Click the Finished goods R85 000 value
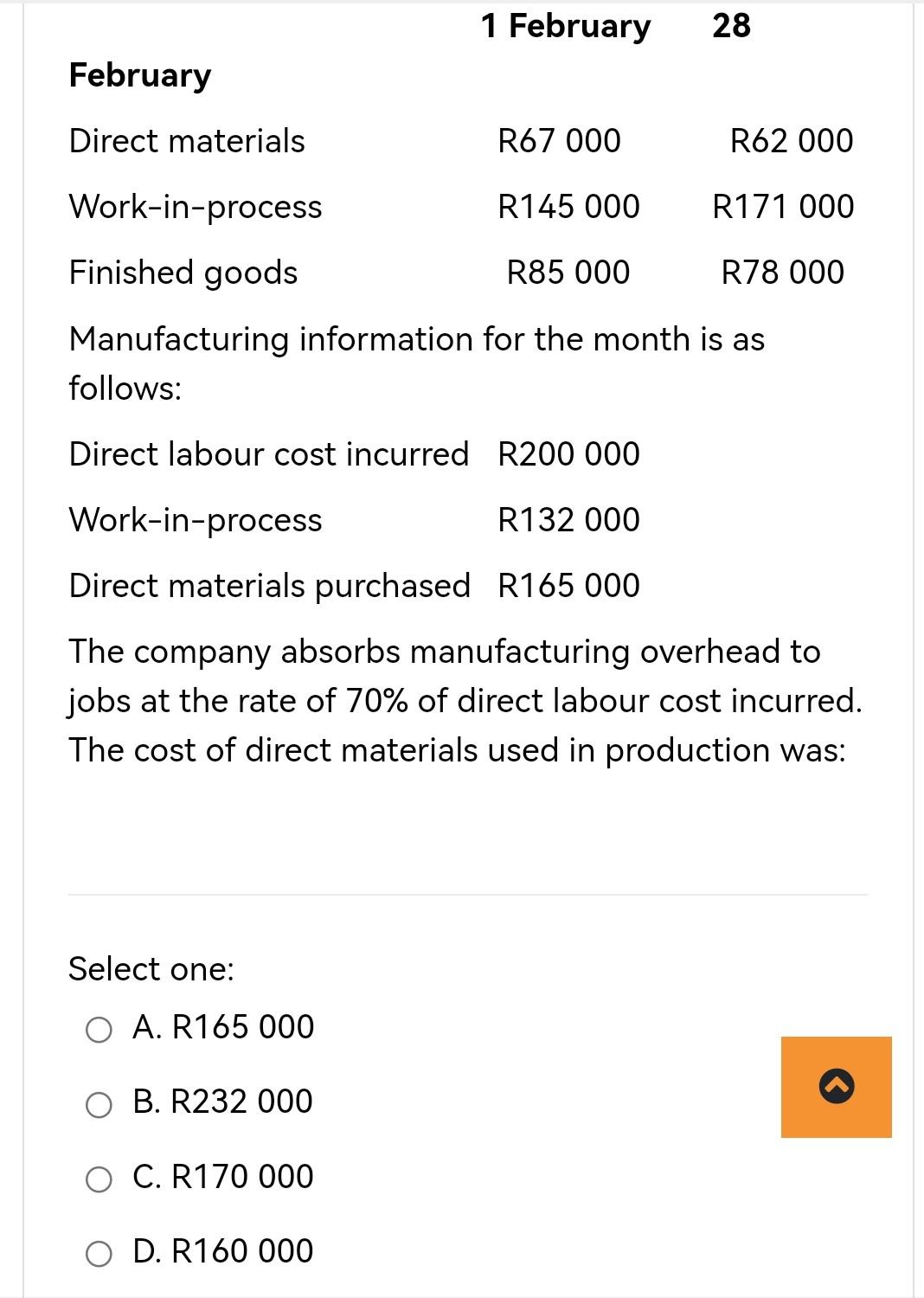Viewport: 924px width, 1298px height. [x=568, y=273]
